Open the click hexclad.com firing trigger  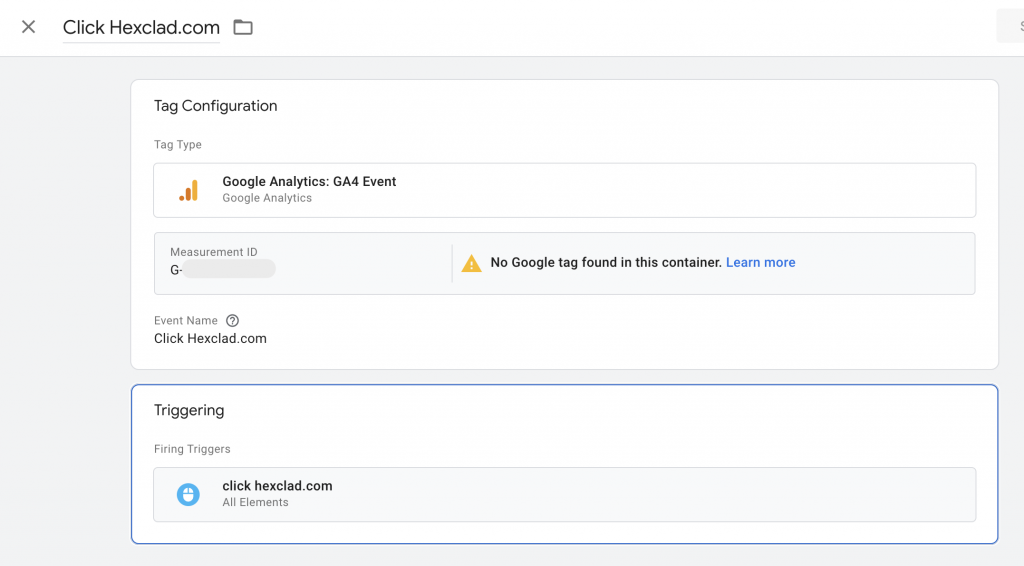(x=564, y=494)
